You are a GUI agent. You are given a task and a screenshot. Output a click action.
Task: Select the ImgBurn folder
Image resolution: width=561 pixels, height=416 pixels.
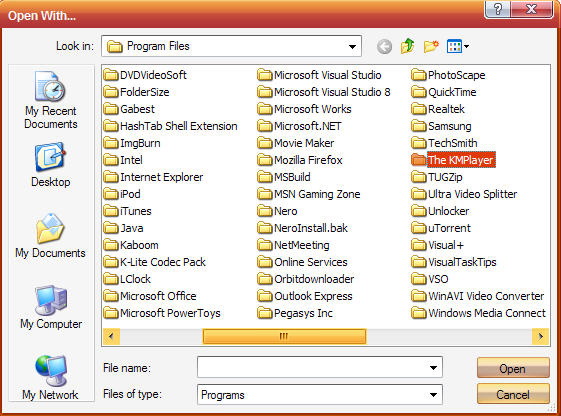click(132, 143)
